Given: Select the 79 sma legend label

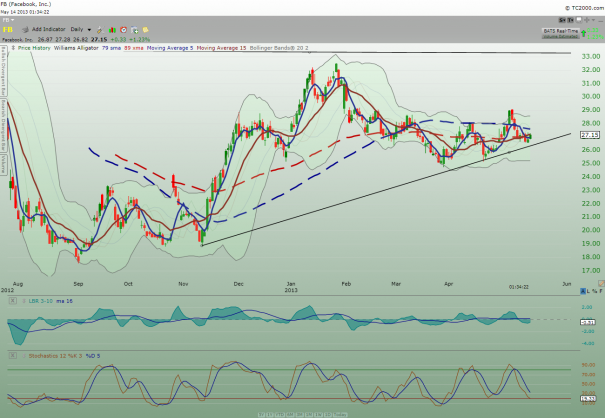Looking at the screenshot, I should pos(112,48).
